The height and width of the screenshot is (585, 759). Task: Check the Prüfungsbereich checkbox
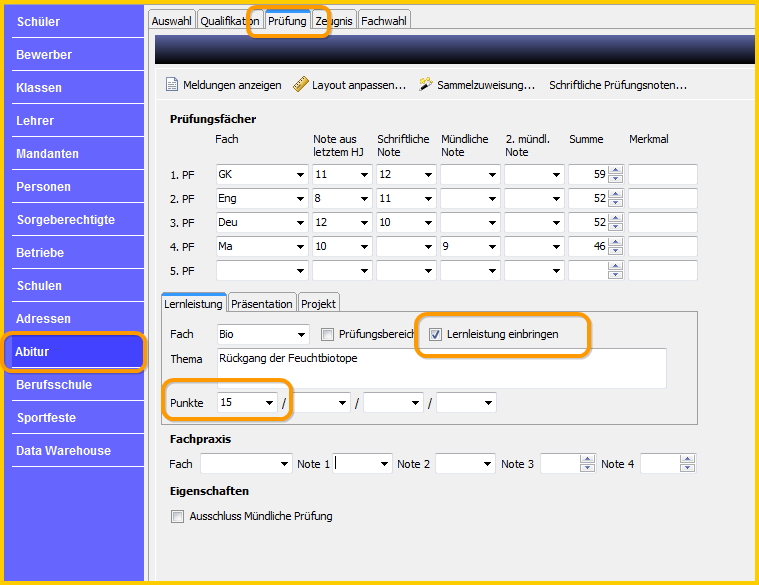(327, 334)
